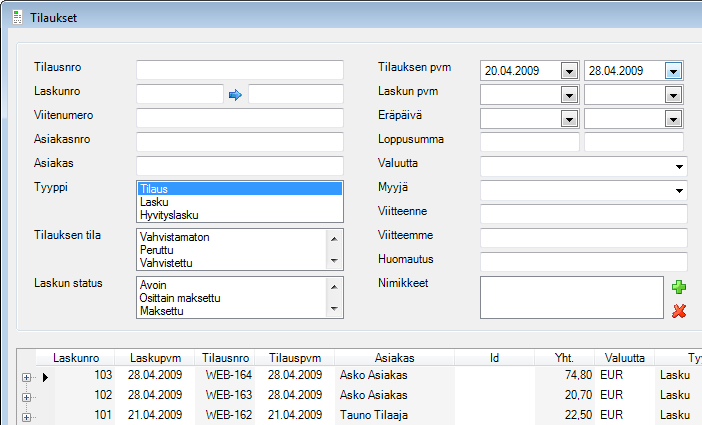Click order number WEB-163 cell

(225, 395)
